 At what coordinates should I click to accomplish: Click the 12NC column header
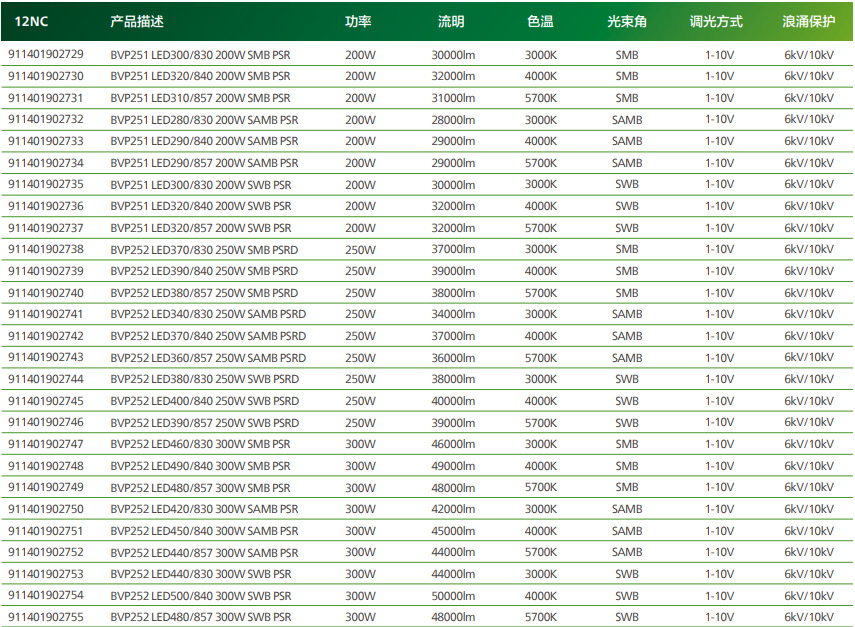coord(31,21)
